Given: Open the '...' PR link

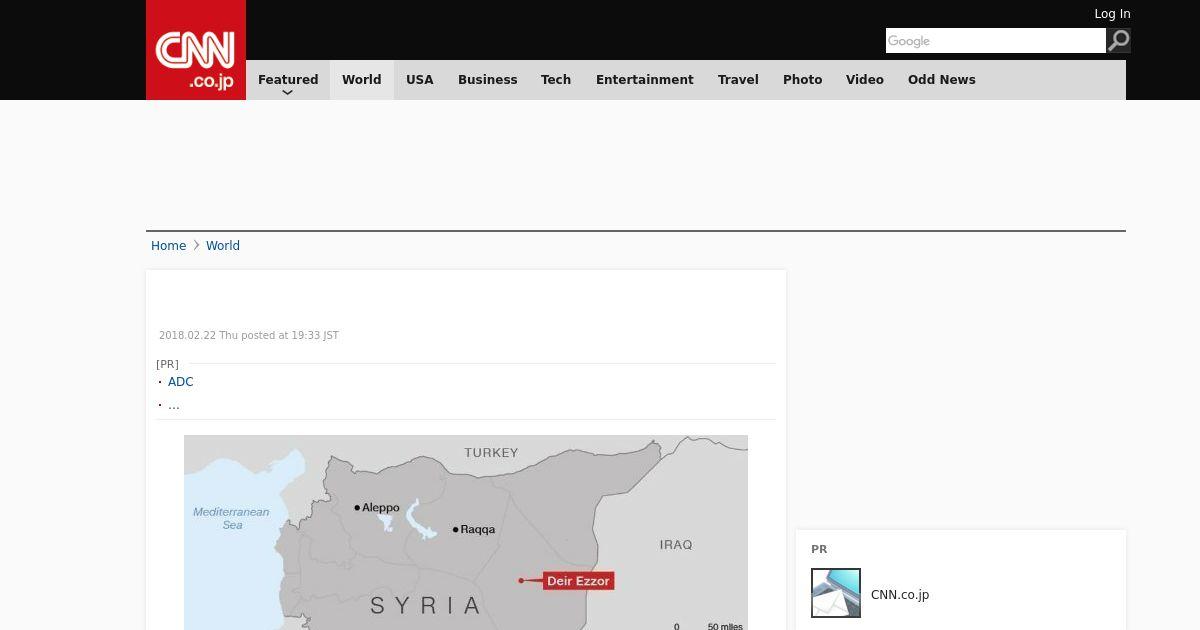Looking at the screenshot, I should [x=174, y=405].
